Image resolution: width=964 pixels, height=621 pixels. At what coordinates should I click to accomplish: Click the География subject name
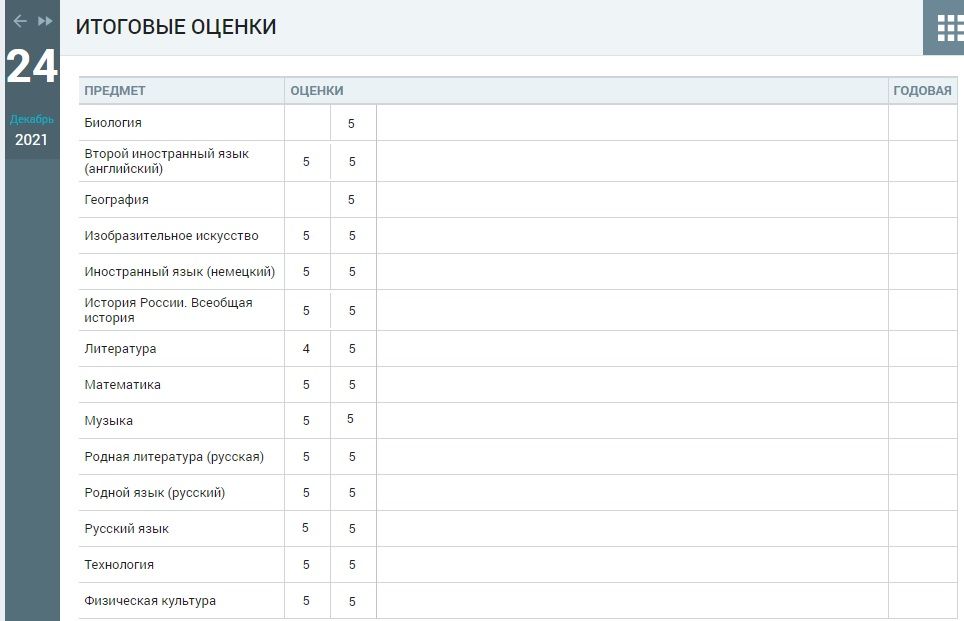[x=116, y=200]
